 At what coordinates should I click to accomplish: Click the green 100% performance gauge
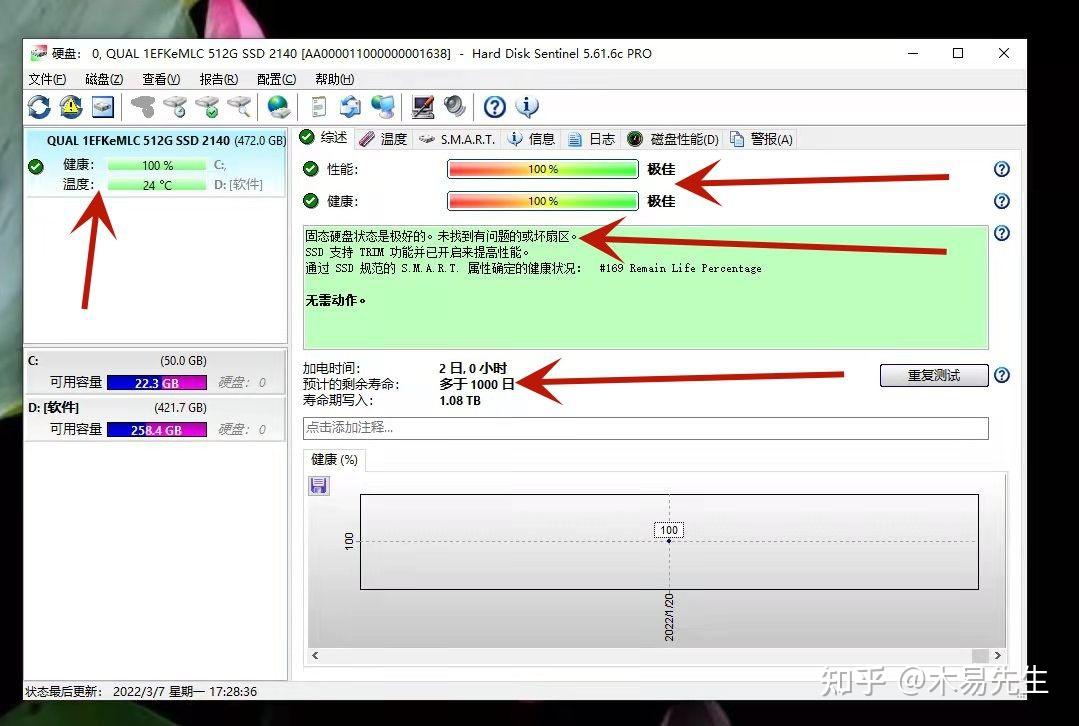(543, 169)
